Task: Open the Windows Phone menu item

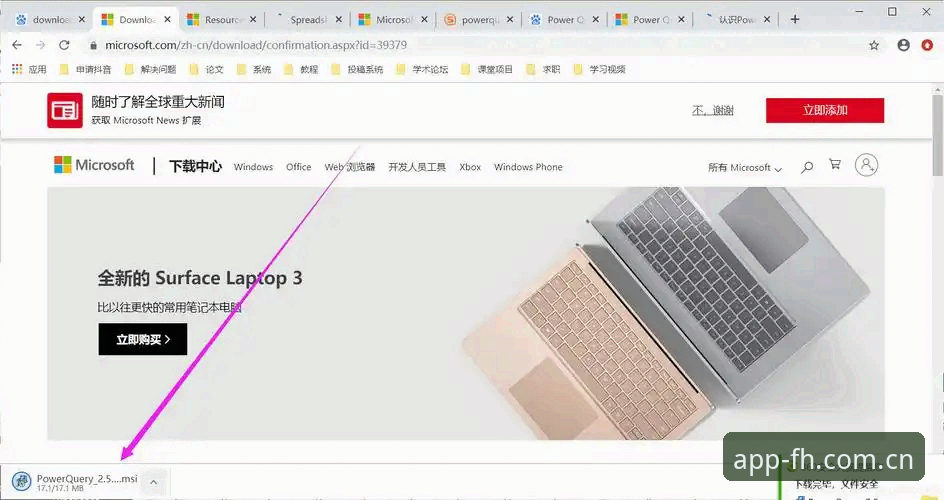Action: click(528, 167)
